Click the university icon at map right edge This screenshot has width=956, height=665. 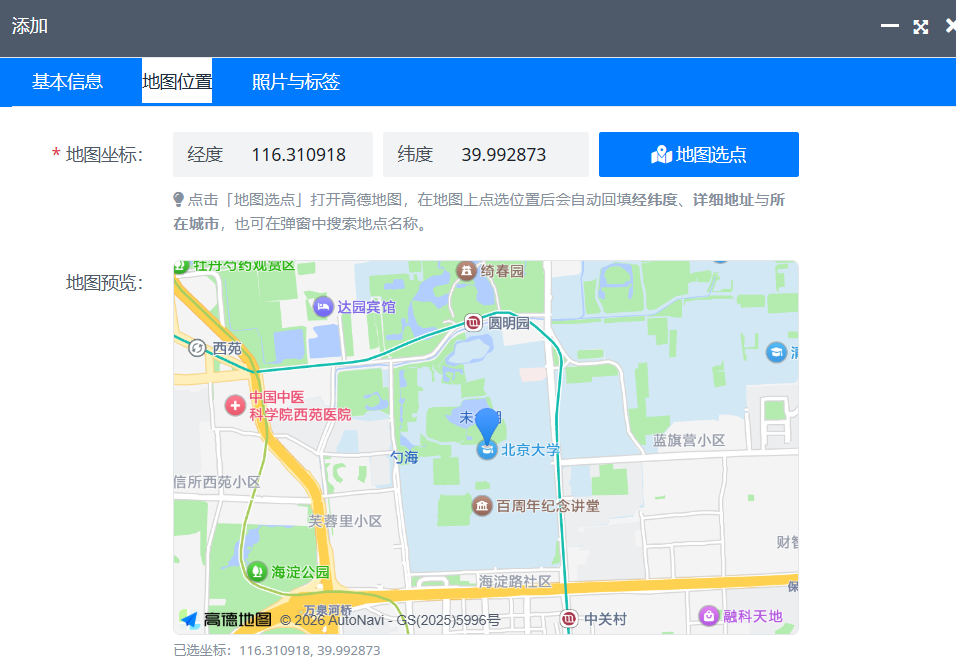[776, 352]
